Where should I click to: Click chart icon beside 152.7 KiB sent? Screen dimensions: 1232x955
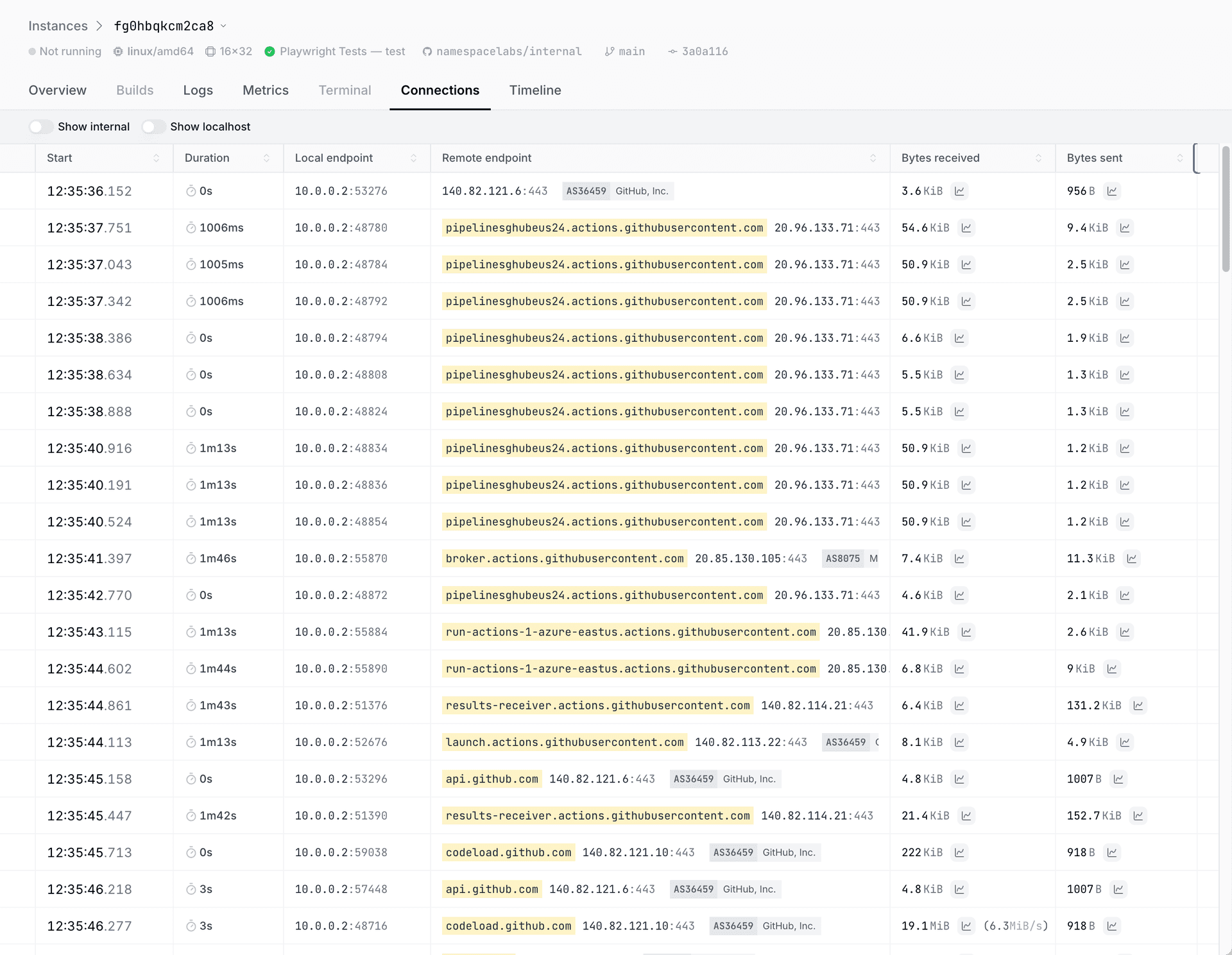coord(1138,816)
